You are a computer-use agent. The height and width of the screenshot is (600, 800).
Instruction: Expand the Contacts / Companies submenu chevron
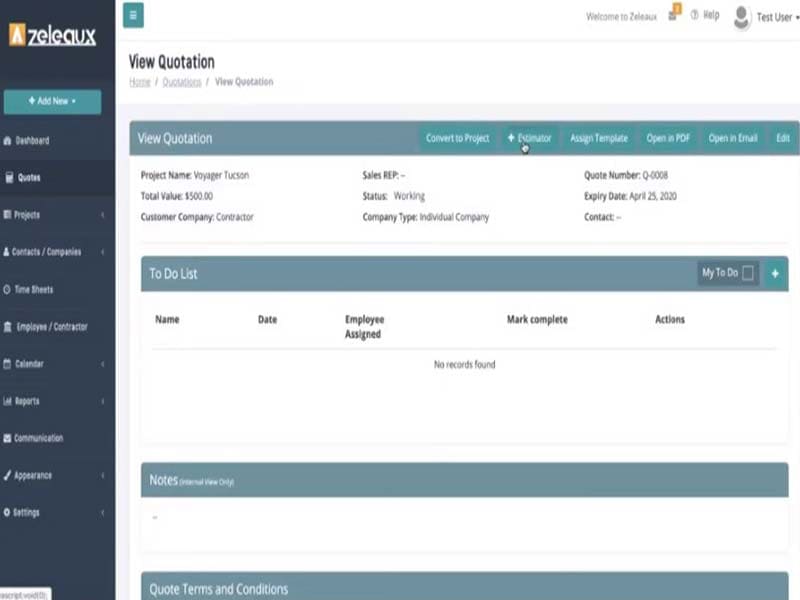103,252
